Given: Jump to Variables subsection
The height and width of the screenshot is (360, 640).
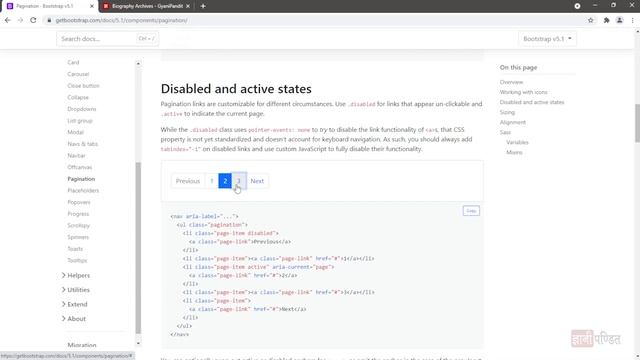Looking at the screenshot, I should click(x=517, y=142).
